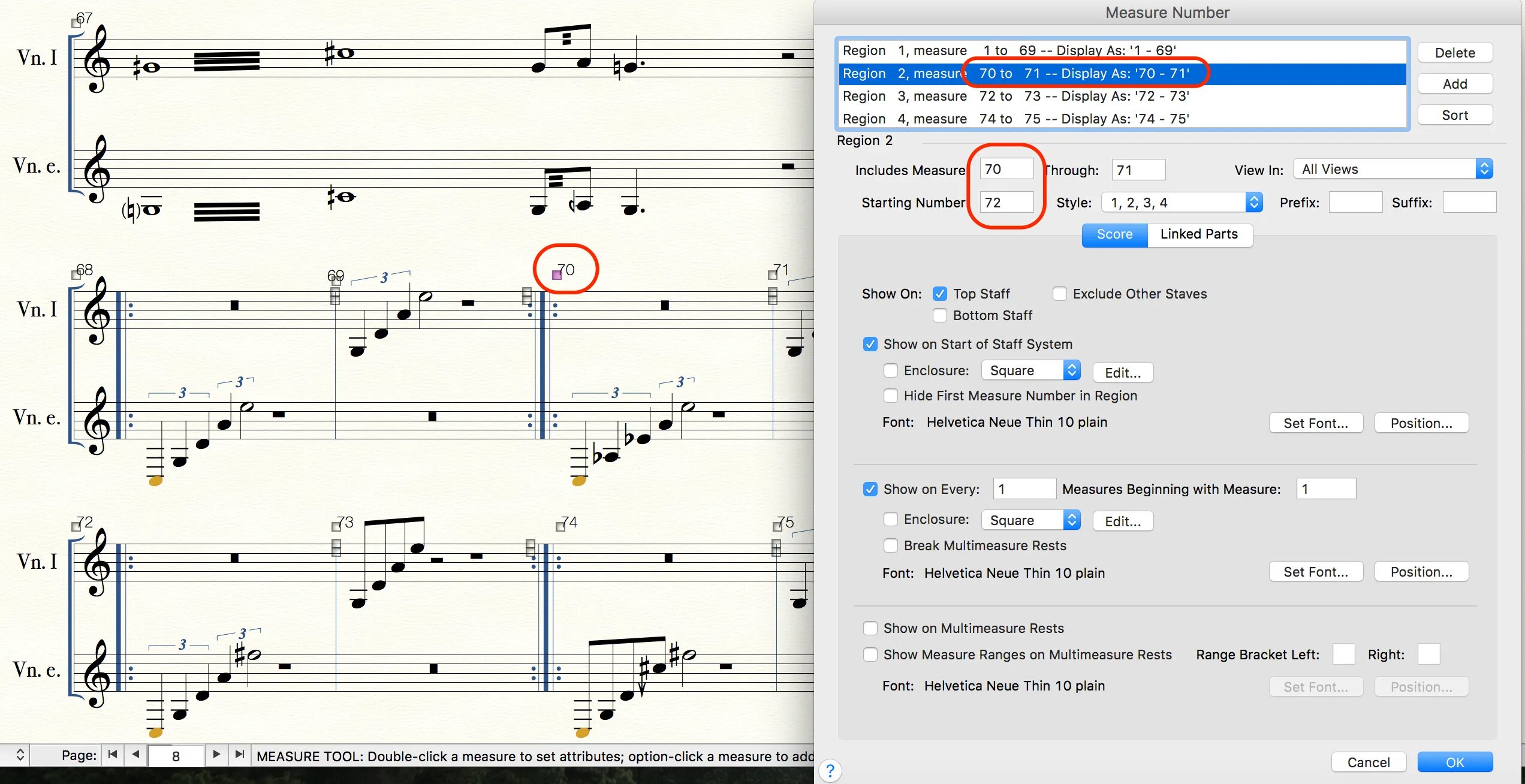Click the Starting Number field
The height and width of the screenshot is (784, 1525).
pyautogui.click(x=1006, y=203)
